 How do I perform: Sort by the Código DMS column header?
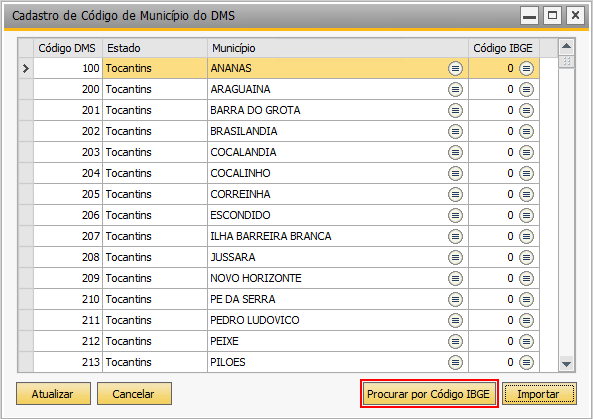[x=68, y=48]
